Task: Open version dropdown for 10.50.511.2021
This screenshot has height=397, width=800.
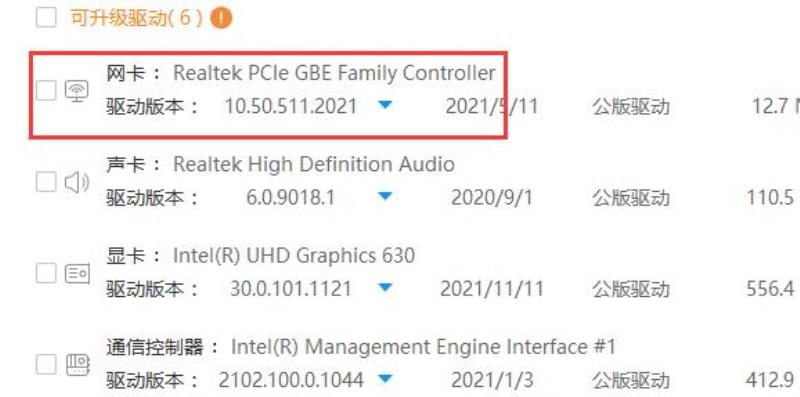Action: point(385,105)
